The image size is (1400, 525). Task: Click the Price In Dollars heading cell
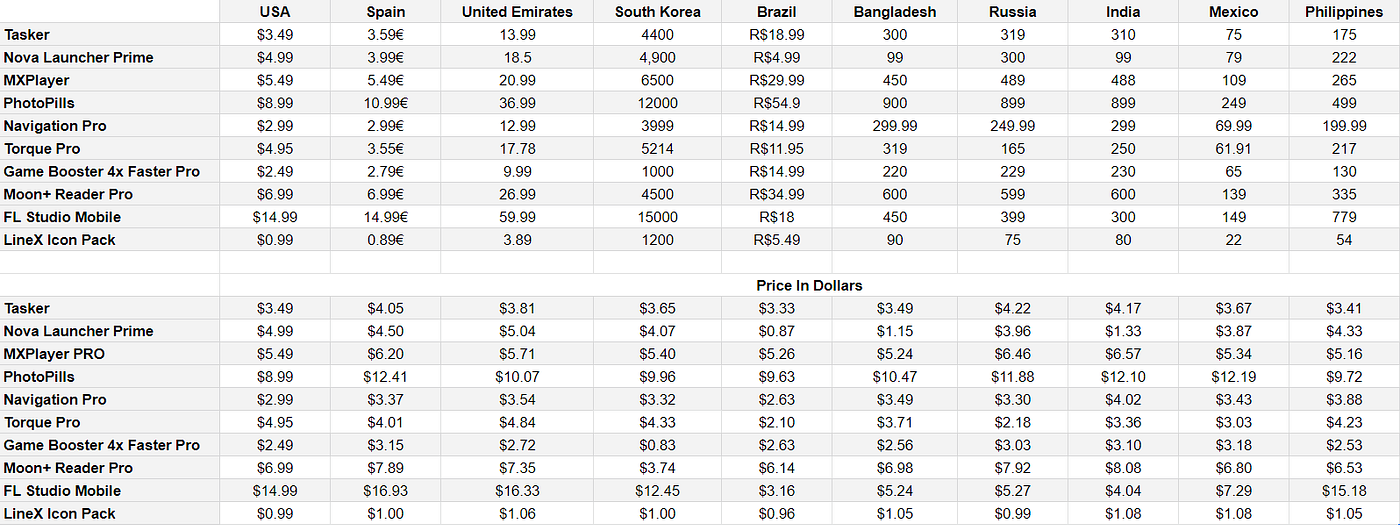point(809,285)
